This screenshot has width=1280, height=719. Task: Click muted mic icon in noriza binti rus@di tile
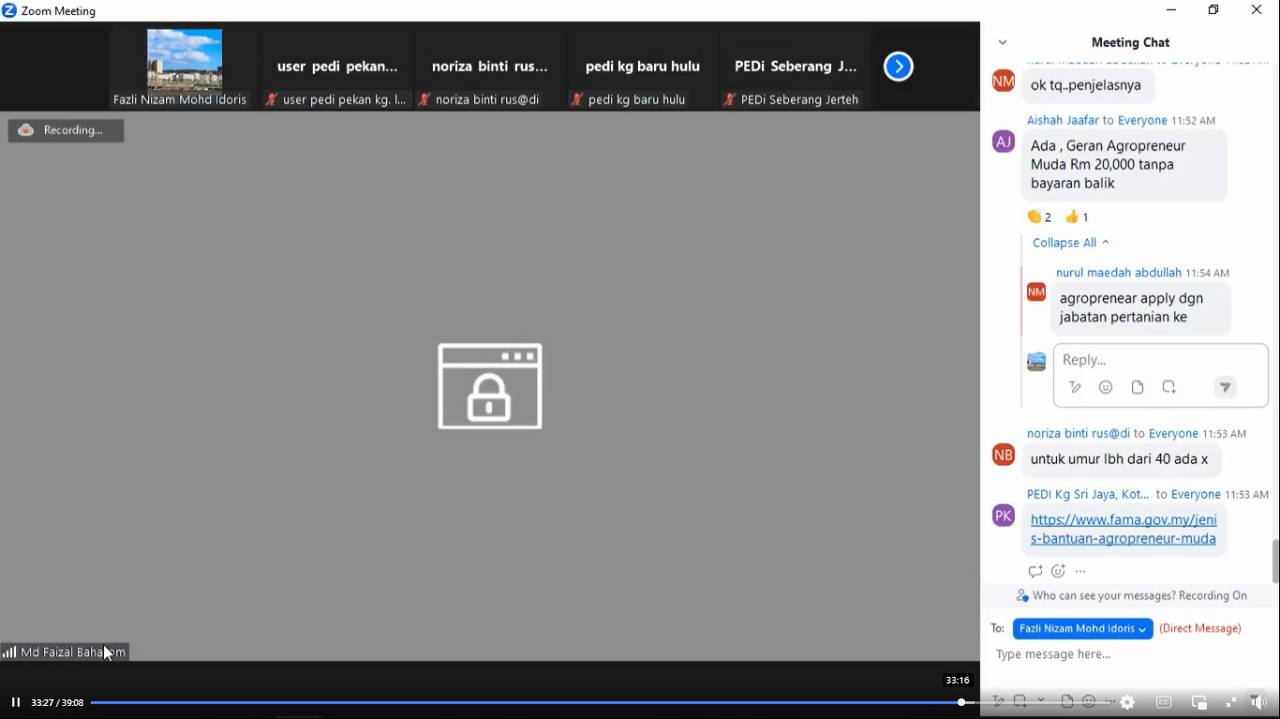[424, 99]
